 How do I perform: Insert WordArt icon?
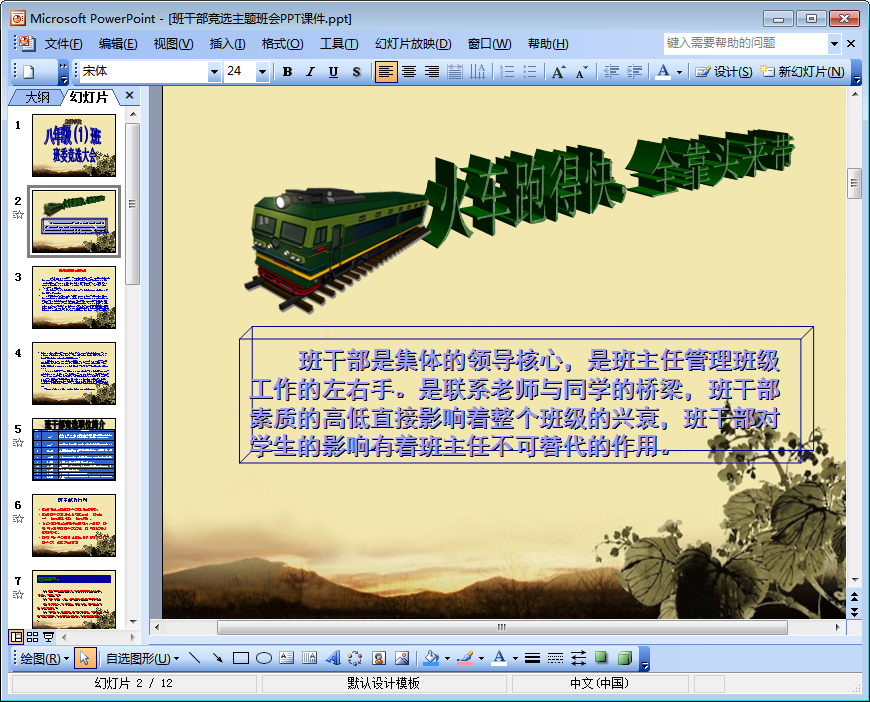(x=333, y=658)
